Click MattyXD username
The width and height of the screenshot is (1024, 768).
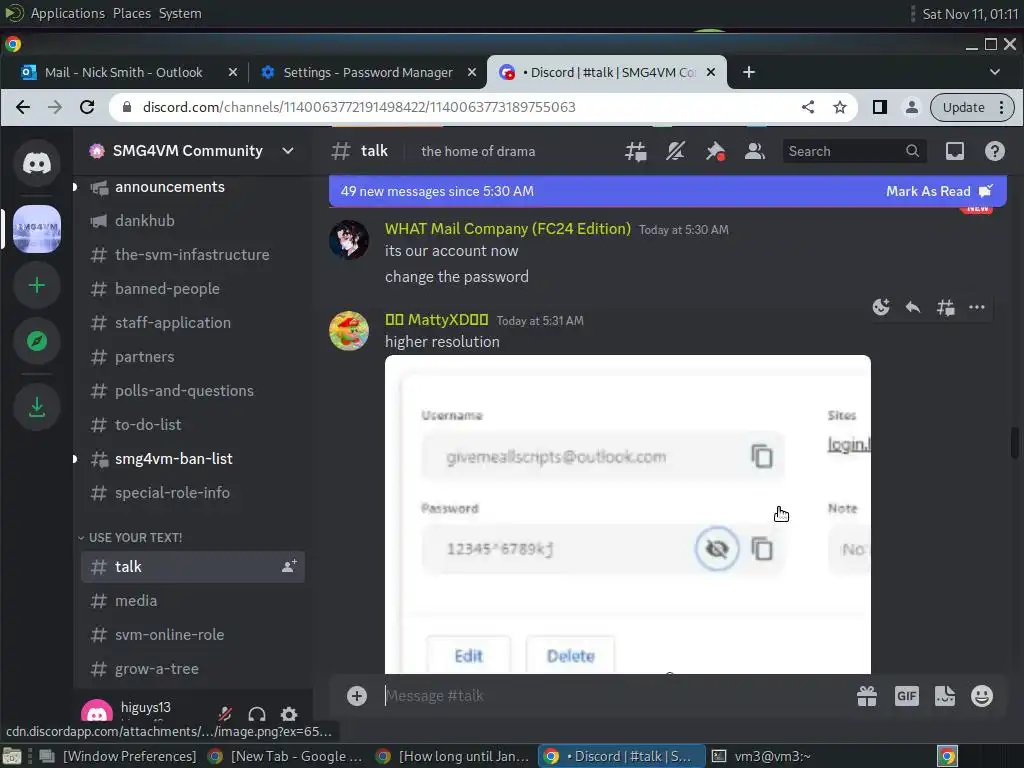pos(436,319)
